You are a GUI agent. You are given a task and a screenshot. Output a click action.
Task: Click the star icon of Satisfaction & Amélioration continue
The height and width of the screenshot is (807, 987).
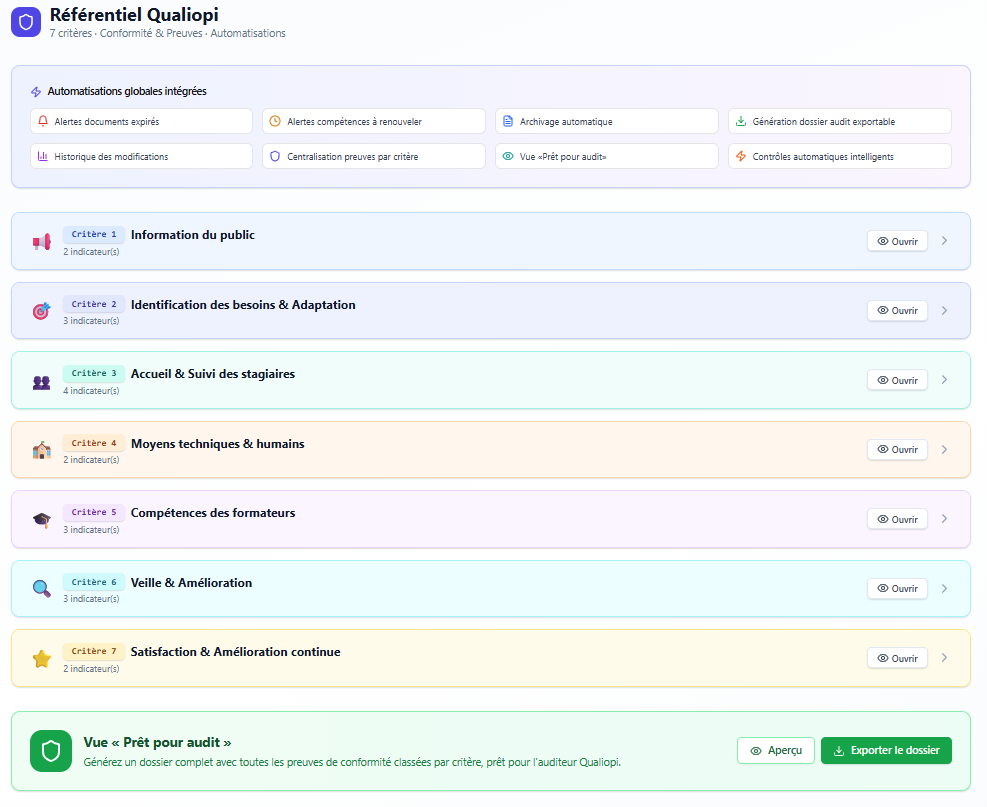(42, 658)
